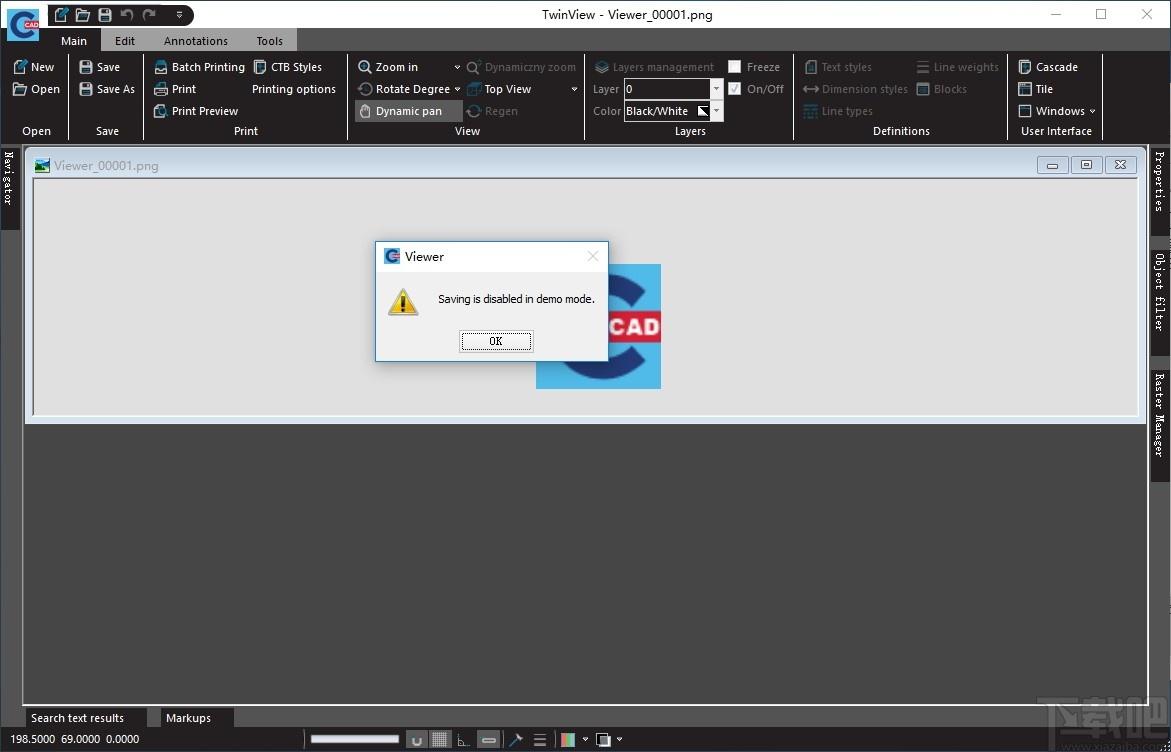
Task: Open the Tools ribbon tab
Action: pyautogui.click(x=270, y=40)
